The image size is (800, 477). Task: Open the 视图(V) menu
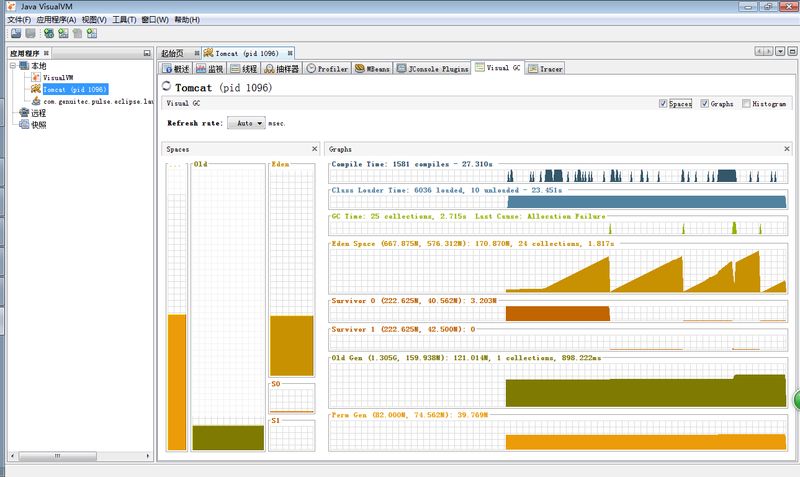[94, 19]
